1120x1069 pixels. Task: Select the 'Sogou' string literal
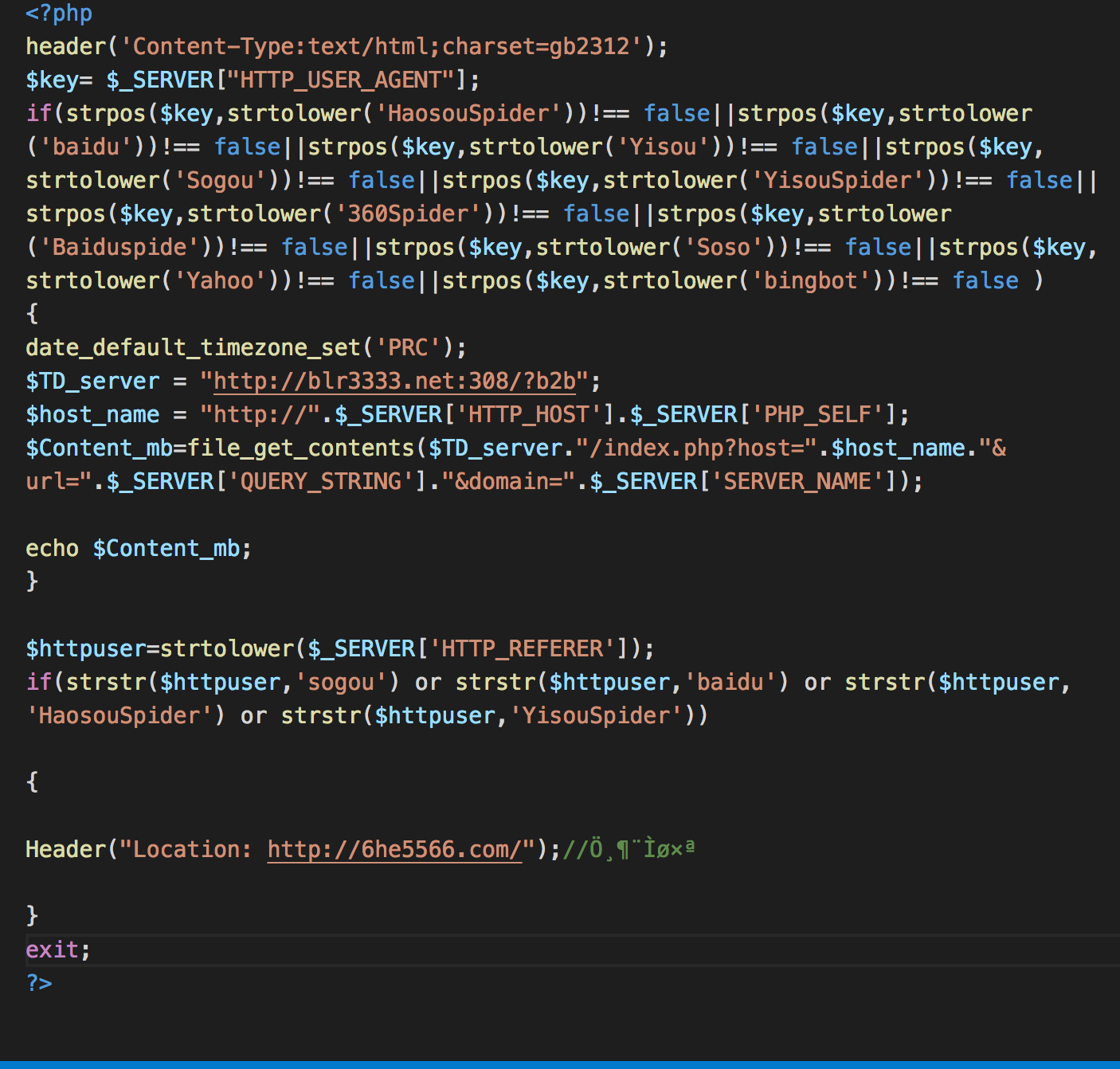220,180
